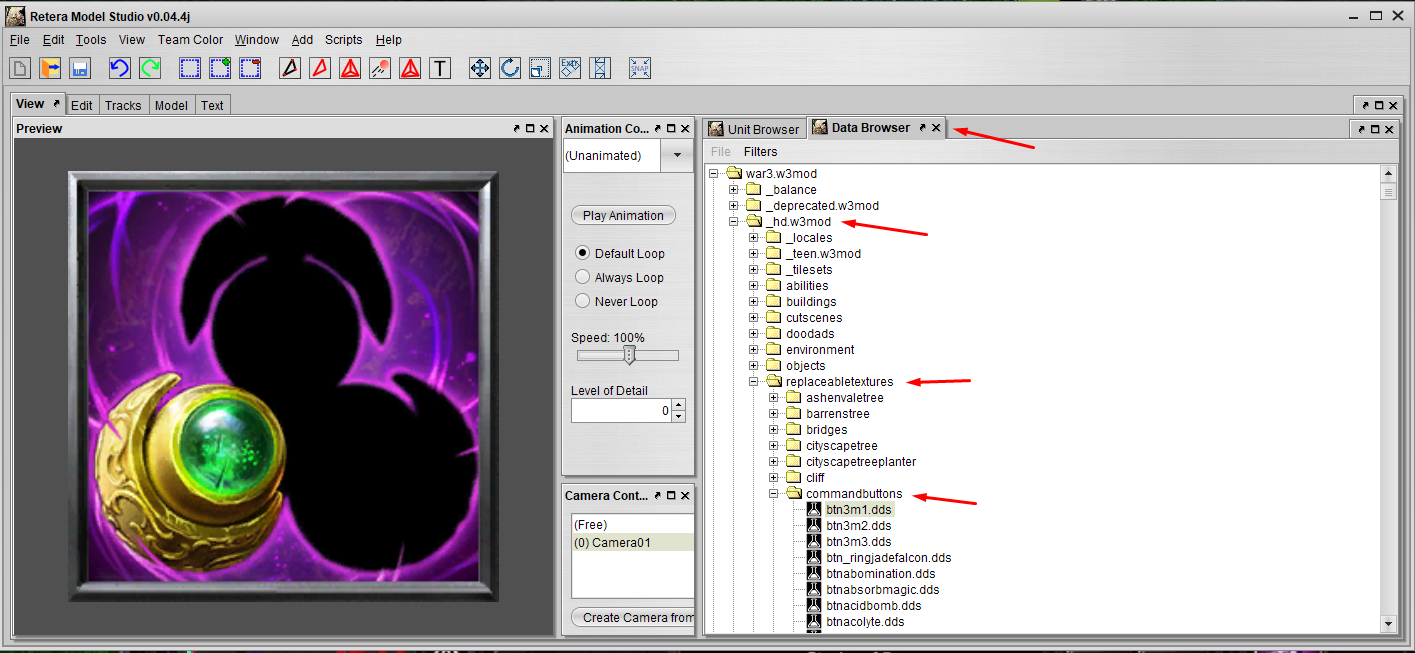The width and height of the screenshot is (1415, 653).
Task: Click the Data Browser scrollbar down arrow
Action: [x=1388, y=623]
